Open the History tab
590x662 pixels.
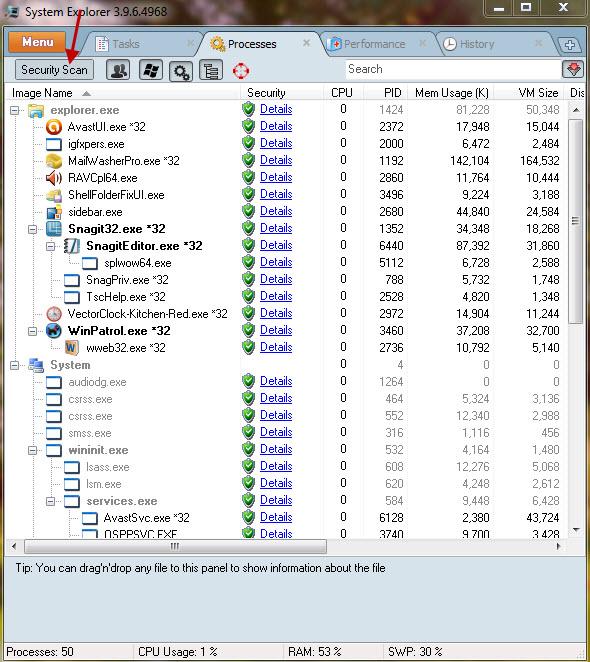pyautogui.click(x=494, y=44)
